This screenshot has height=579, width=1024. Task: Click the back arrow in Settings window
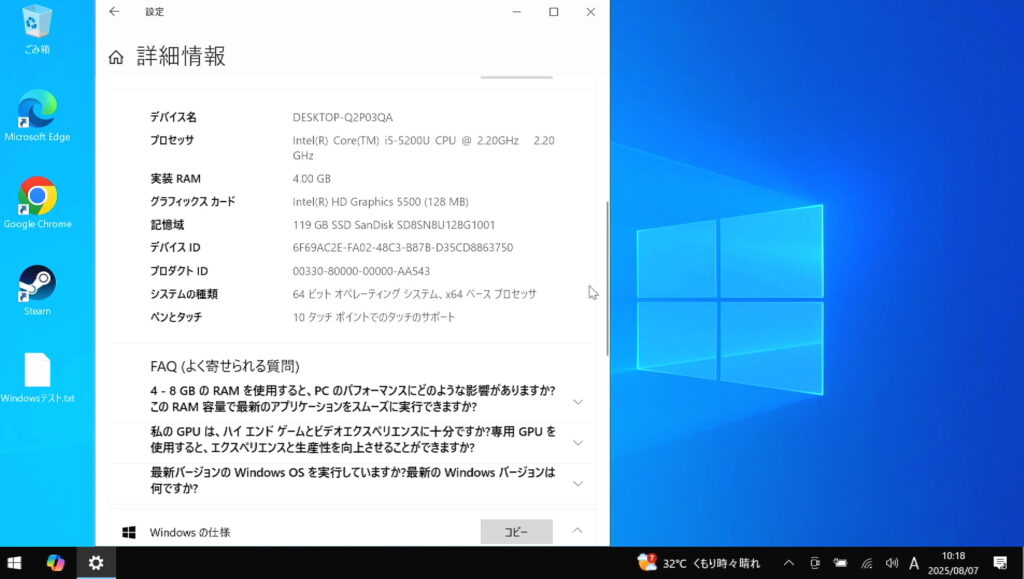coord(114,12)
